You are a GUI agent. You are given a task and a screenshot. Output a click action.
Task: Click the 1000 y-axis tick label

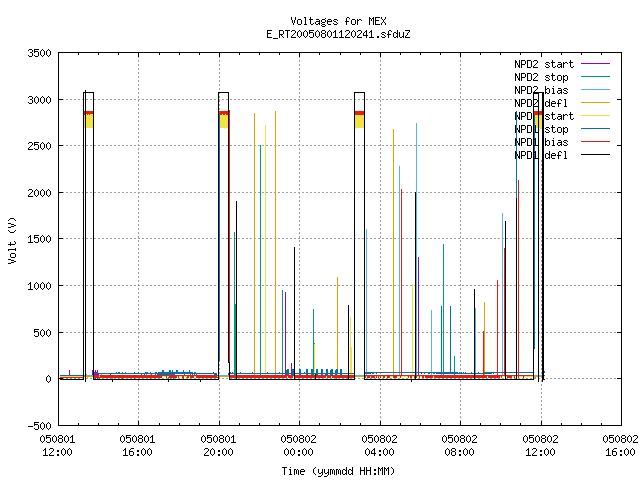[40, 286]
